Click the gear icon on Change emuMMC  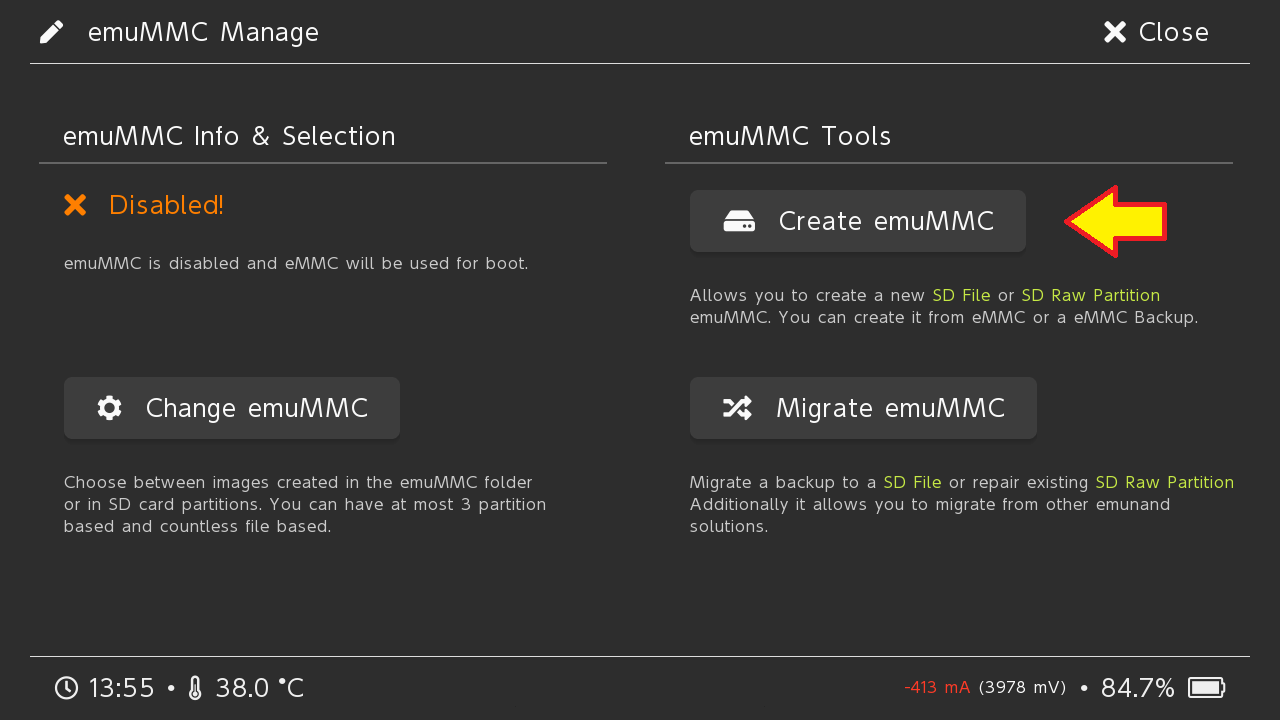110,408
